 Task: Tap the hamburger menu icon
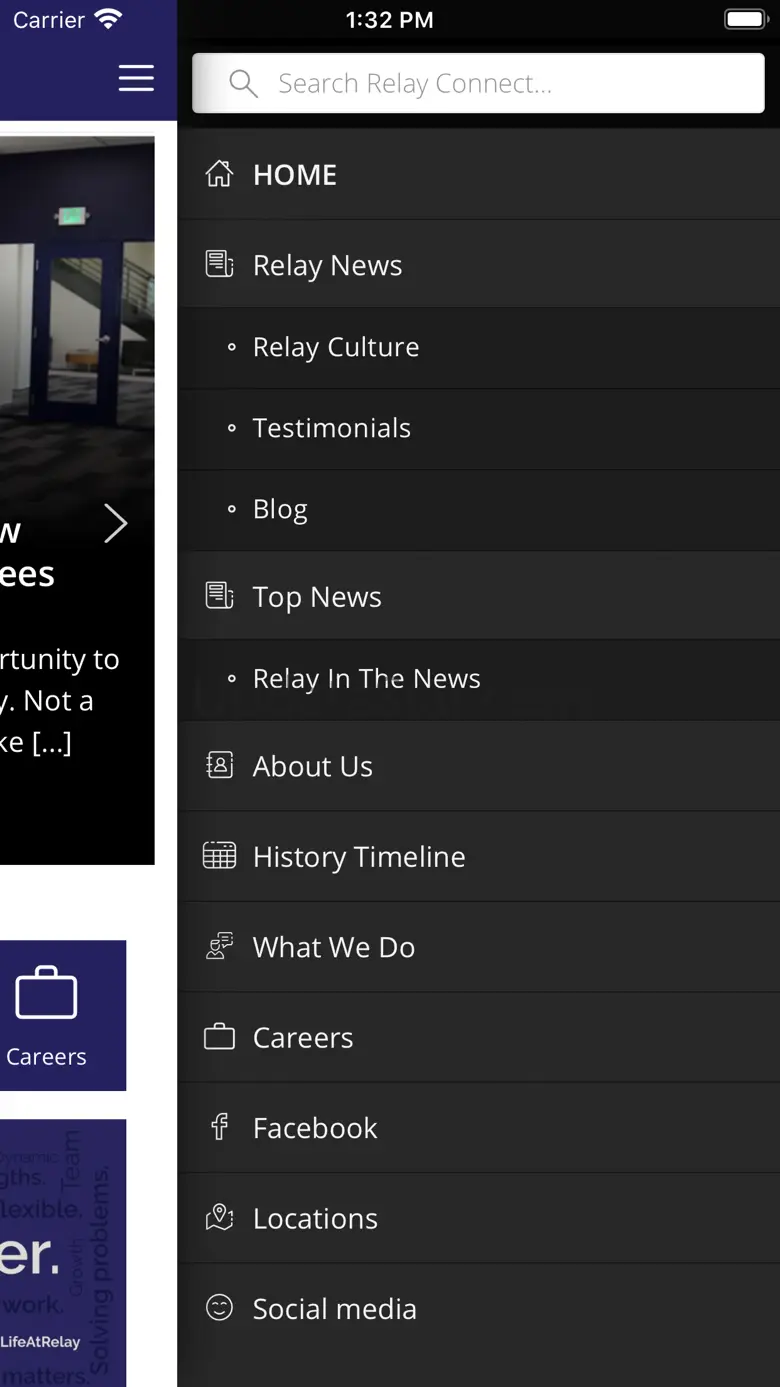coord(136,78)
